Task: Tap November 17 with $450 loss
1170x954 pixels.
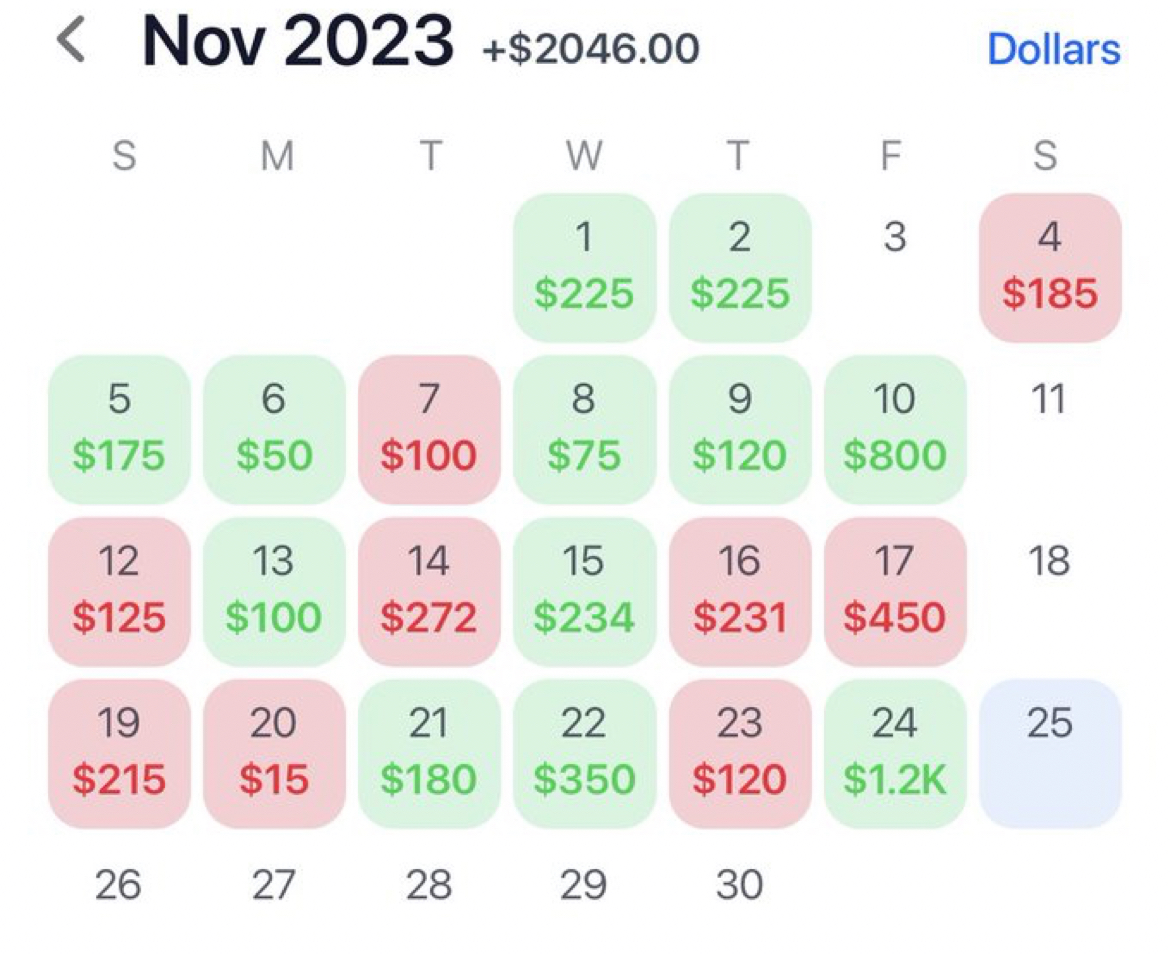Action: 895,591
